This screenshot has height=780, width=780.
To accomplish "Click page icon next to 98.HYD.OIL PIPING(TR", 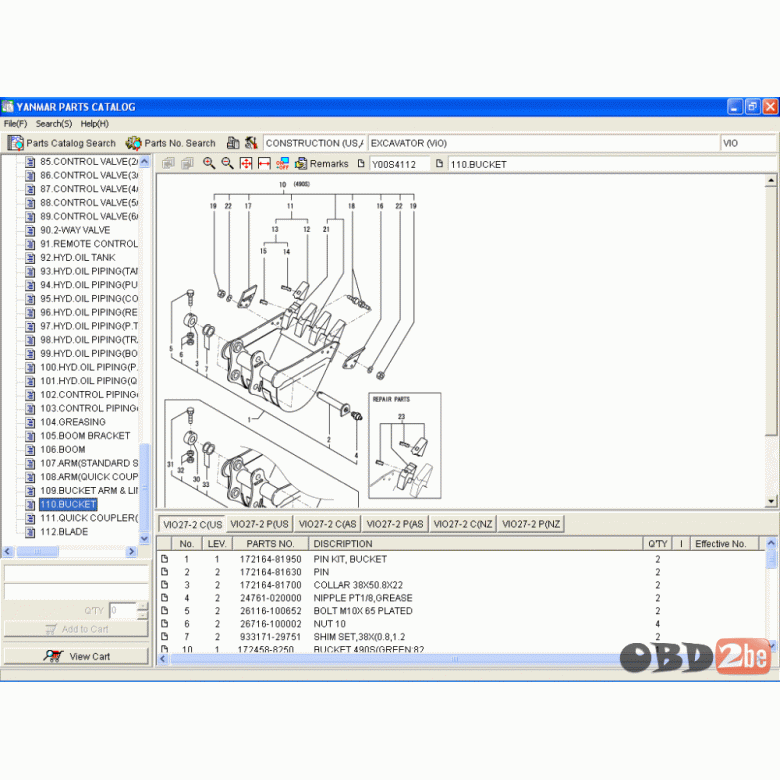I will pyautogui.click(x=30, y=340).
